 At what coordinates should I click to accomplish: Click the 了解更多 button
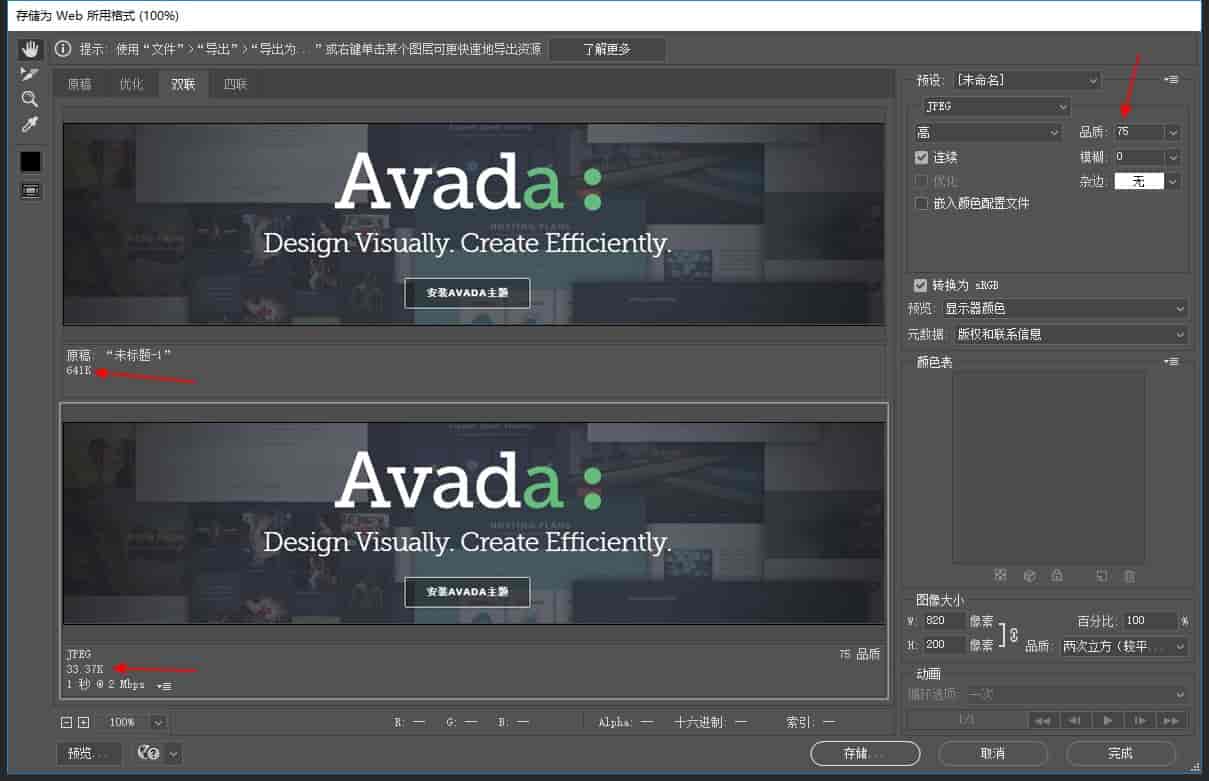pyautogui.click(x=607, y=49)
